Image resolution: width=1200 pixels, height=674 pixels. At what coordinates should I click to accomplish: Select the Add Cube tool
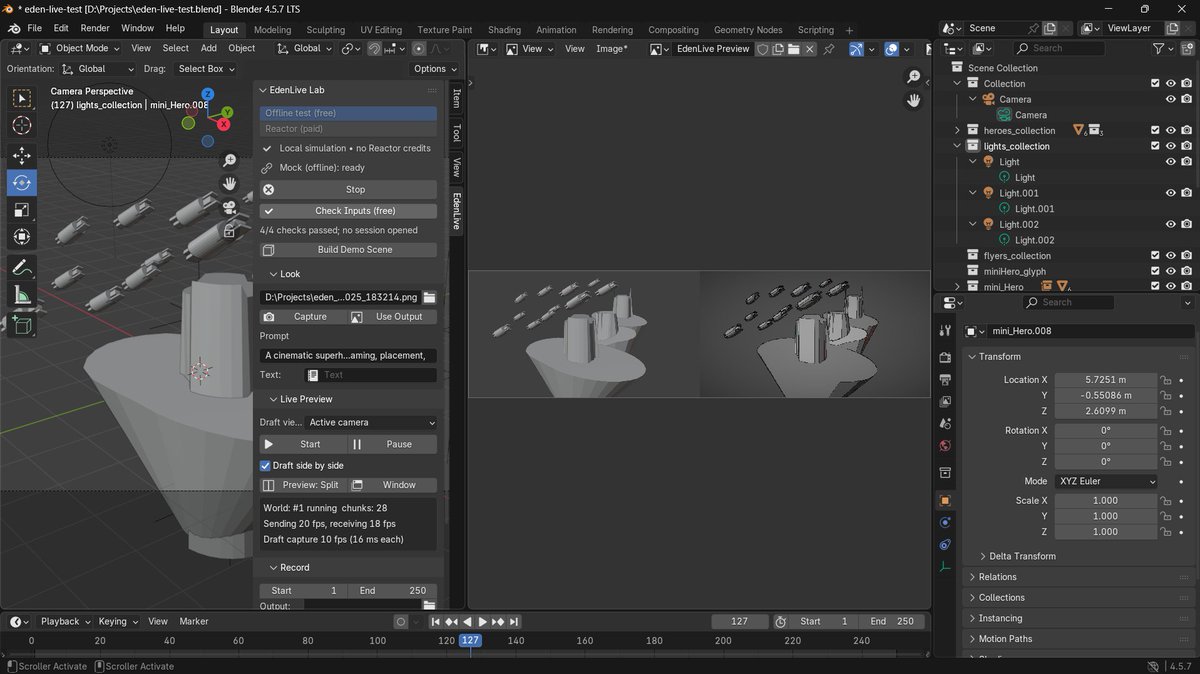(x=21, y=325)
